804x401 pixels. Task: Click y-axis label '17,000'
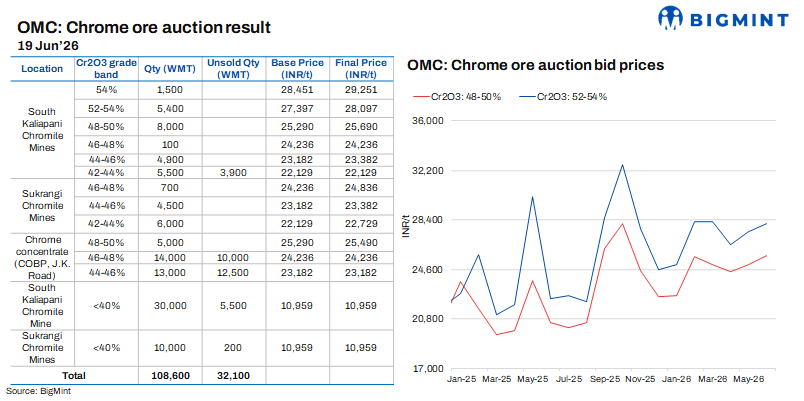pos(429,369)
